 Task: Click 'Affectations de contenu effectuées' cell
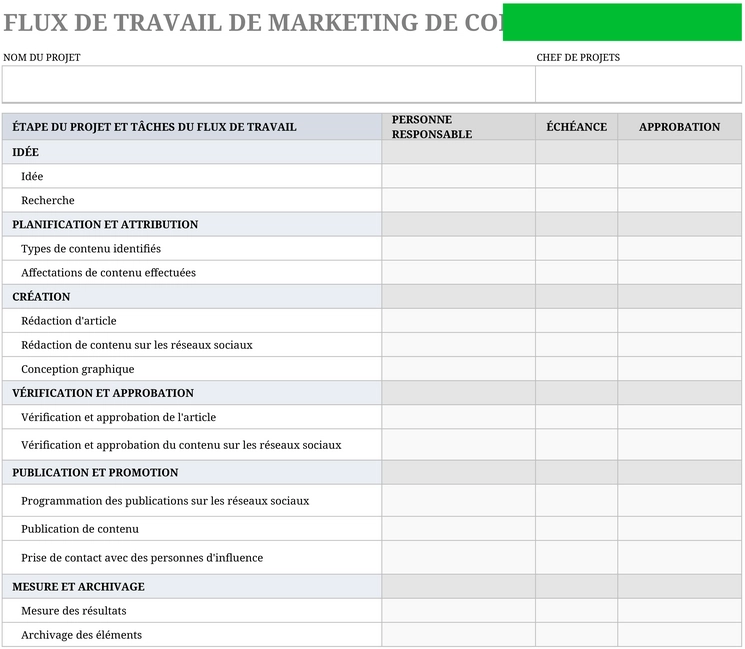click(192, 273)
